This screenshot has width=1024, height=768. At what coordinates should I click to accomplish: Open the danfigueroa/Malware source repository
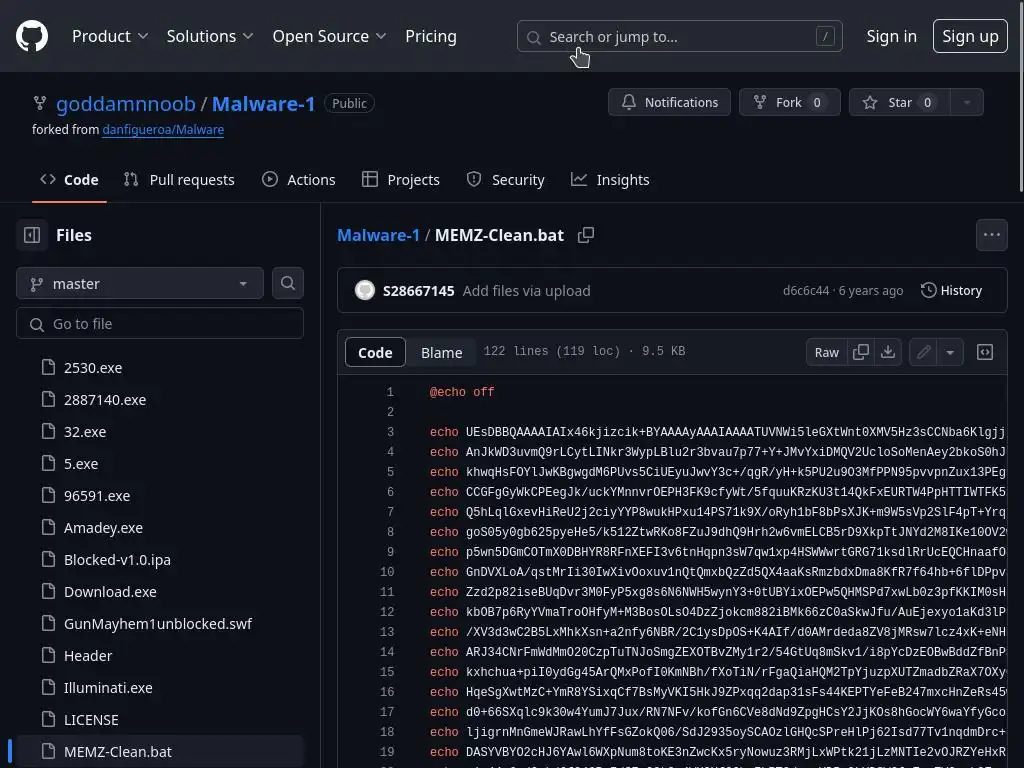coord(163,129)
